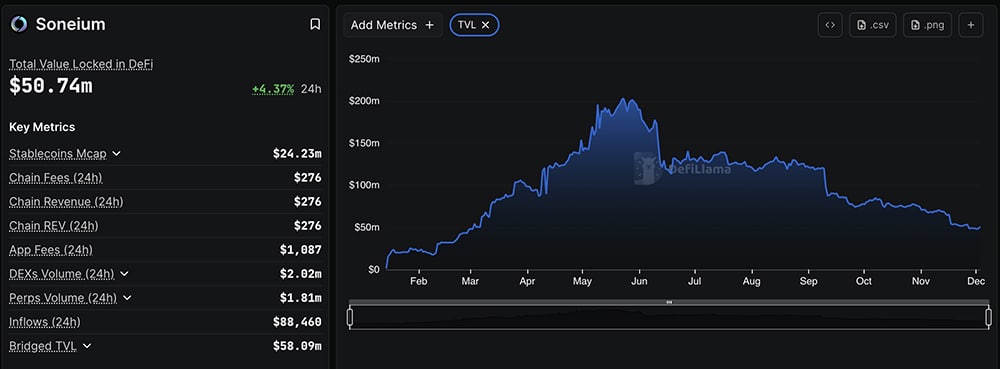Click the $88,460 inflows value
Screen dimensions: 1000x369
click(x=297, y=322)
